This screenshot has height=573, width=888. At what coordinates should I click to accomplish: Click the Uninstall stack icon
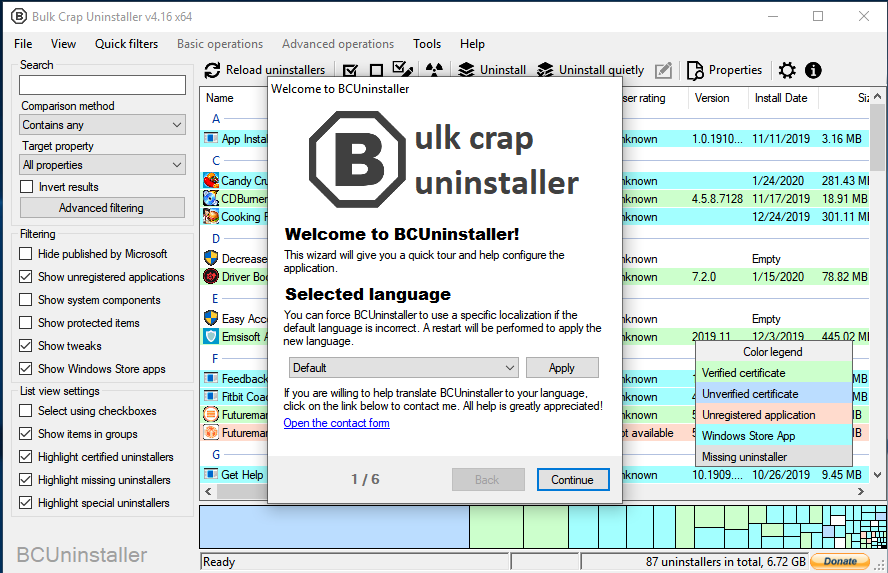click(x=466, y=70)
